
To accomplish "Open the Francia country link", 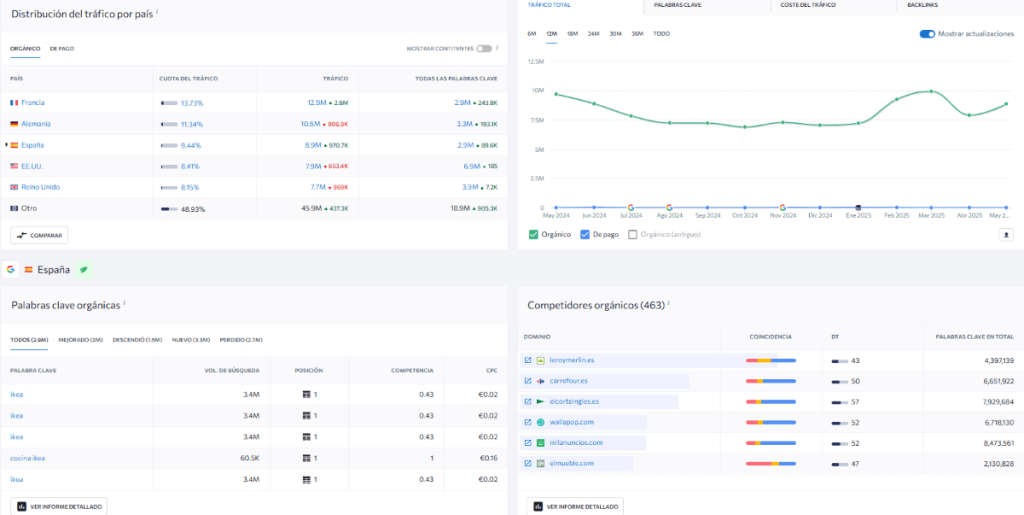I will [33, 103].
